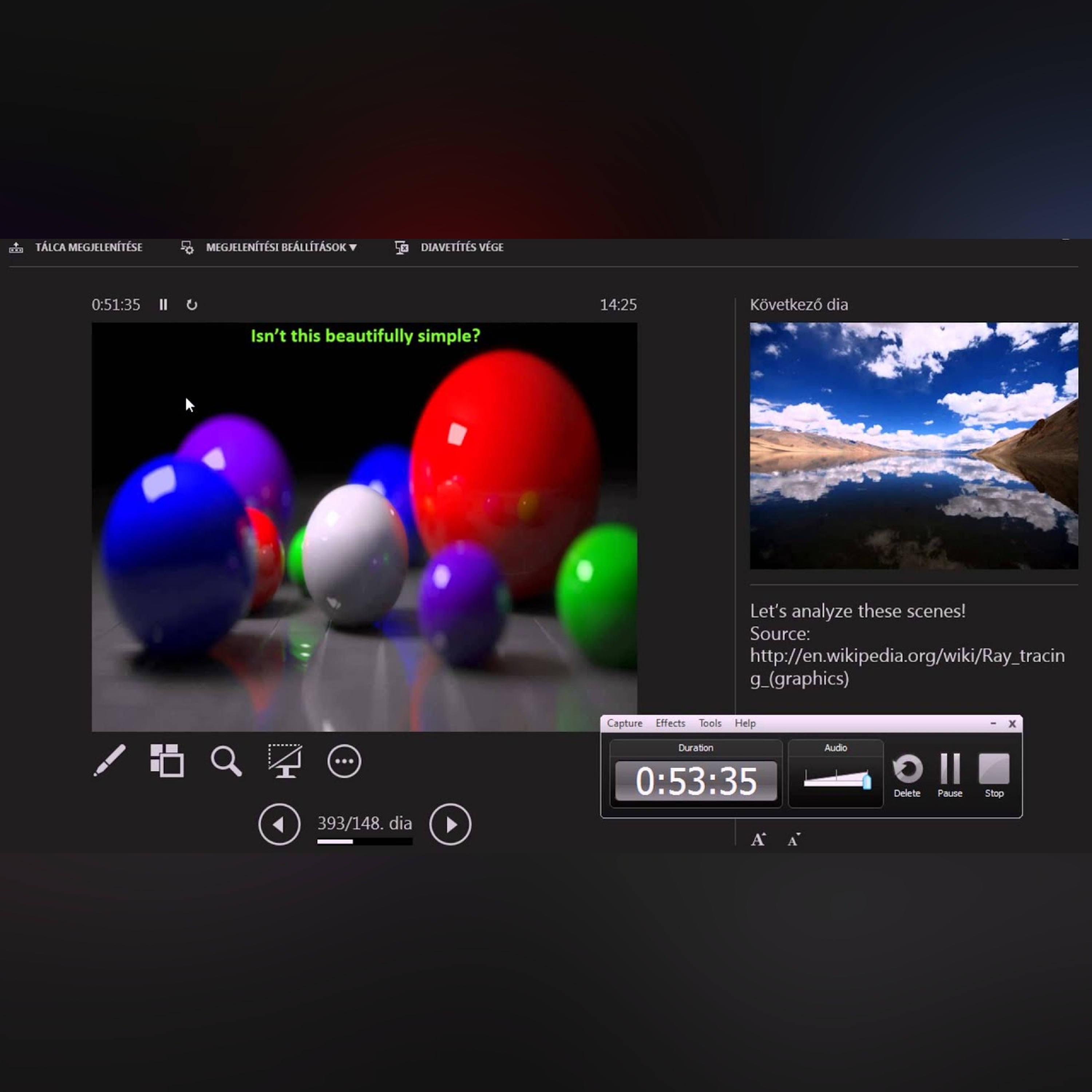Select the pen and laser pointer tool

click(x=110, y=760)
